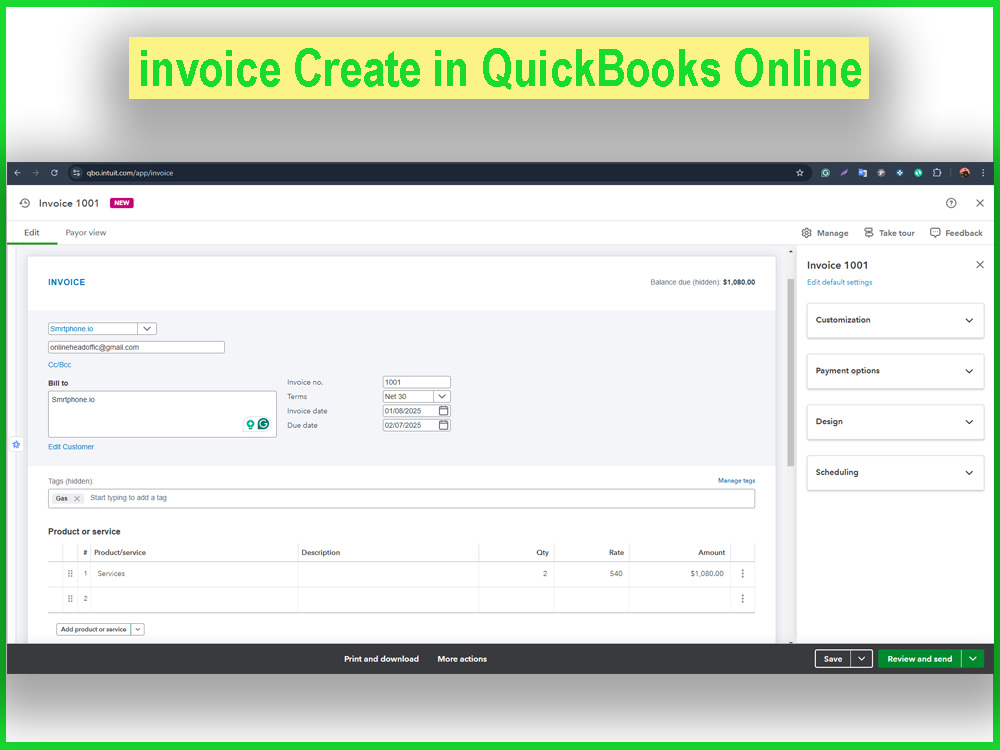Click the Amount cell $1,080.00

[679, 574]
